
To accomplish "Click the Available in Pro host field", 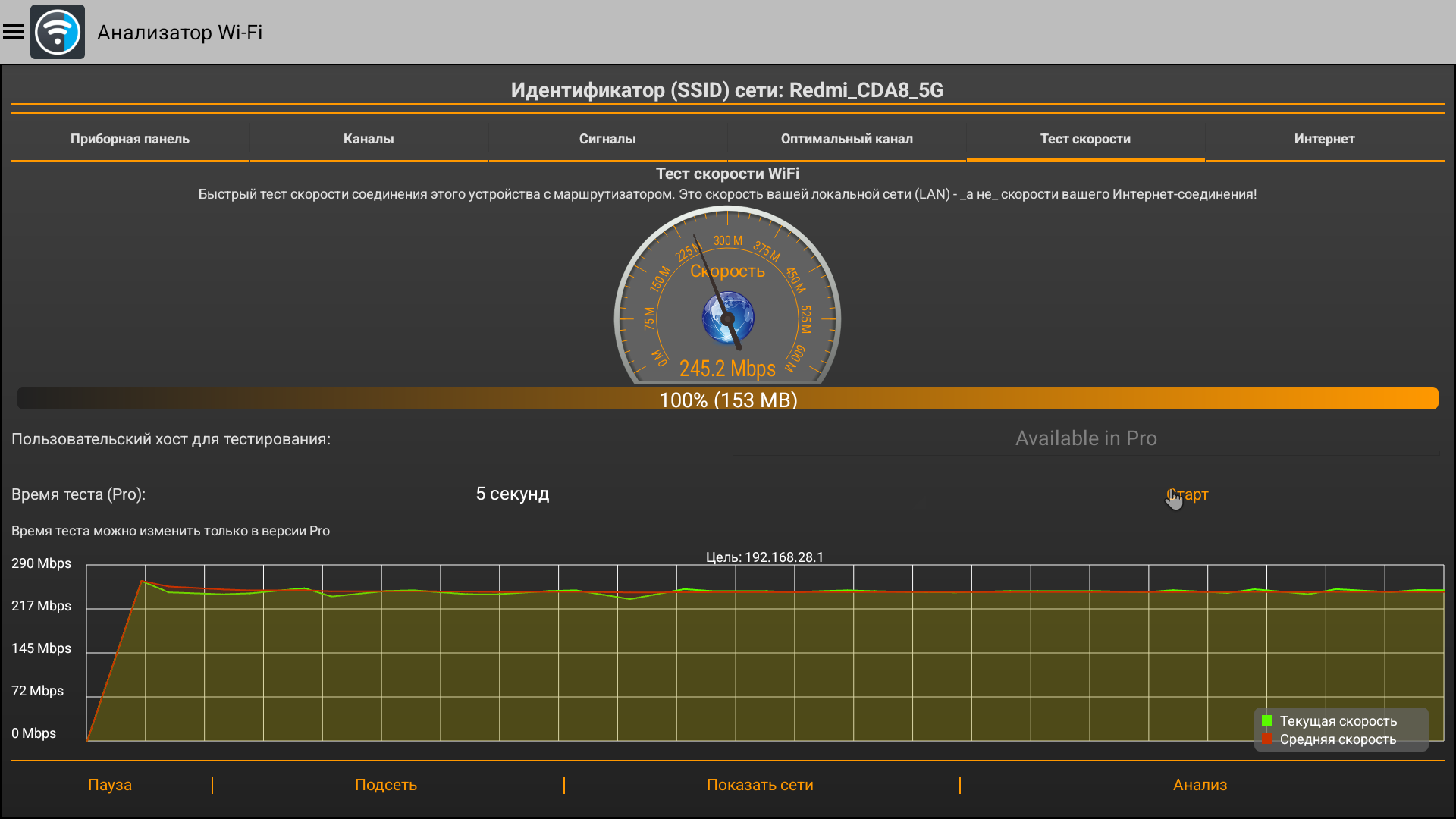I will (x=1085, y=438).
